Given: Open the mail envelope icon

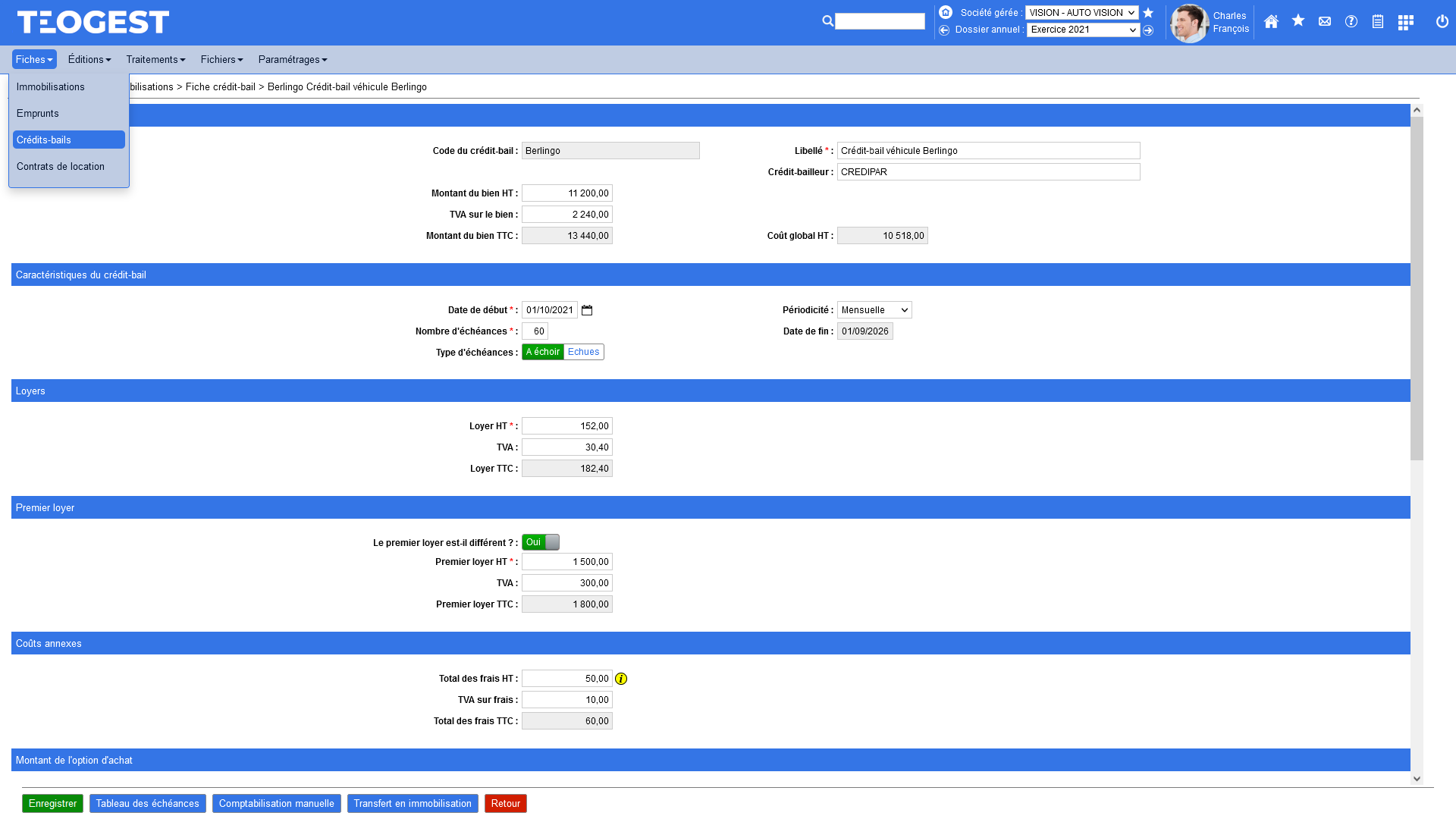Looking at the screenshot, I should (1325, 22).
